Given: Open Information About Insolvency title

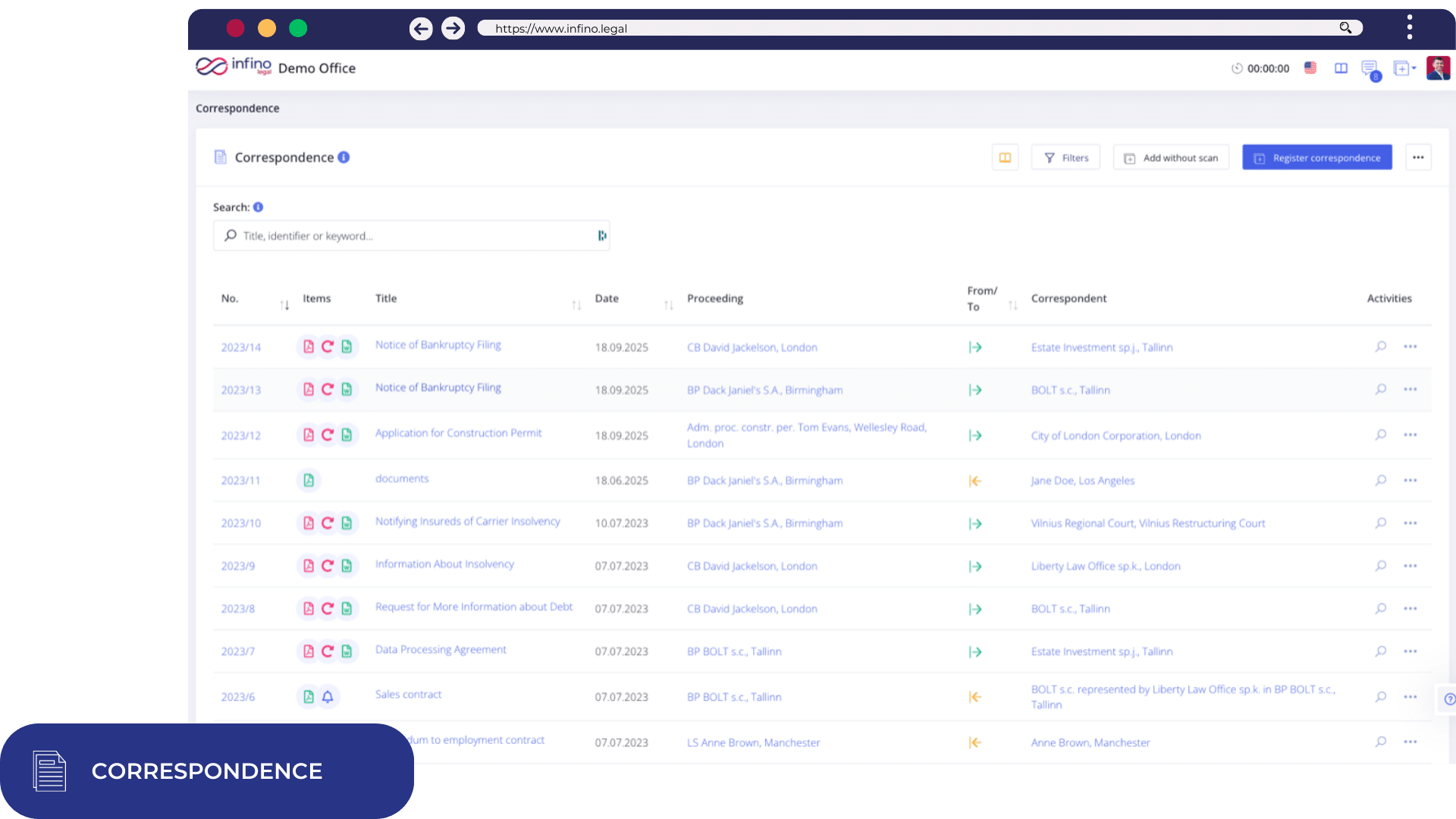Looking at the screenshot, I should (x=444, y=564).
